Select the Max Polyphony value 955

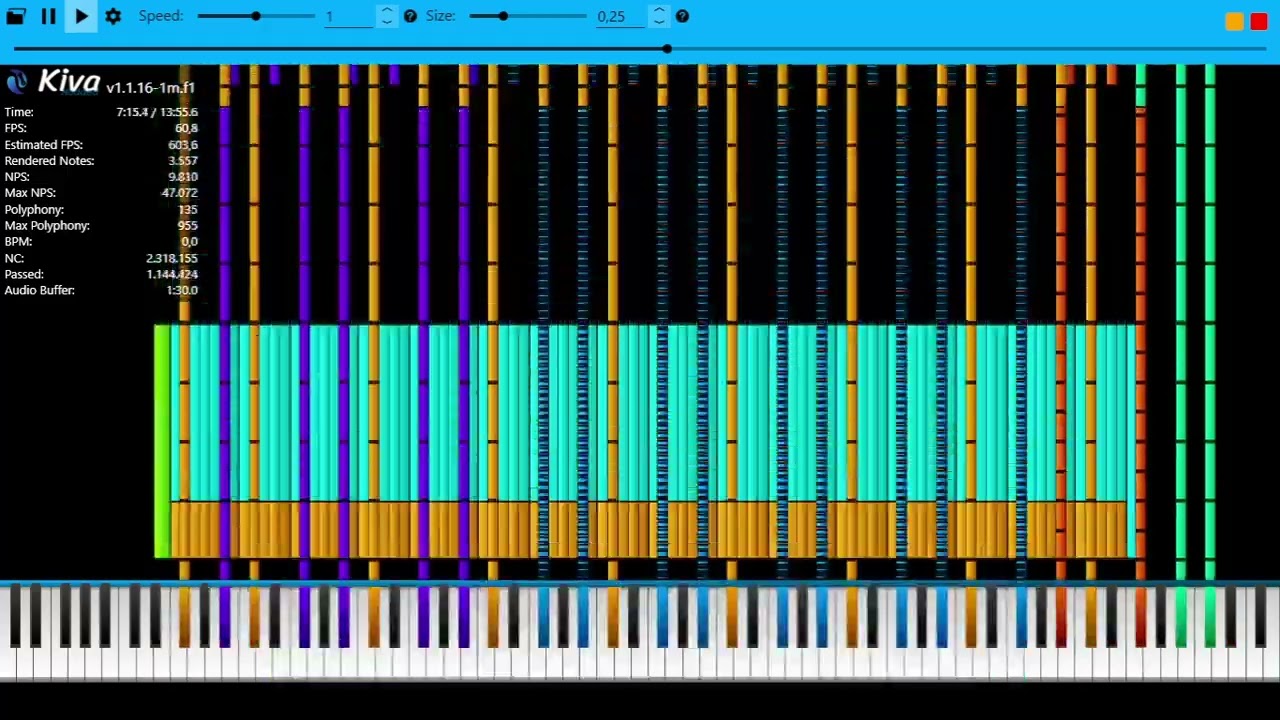click(188, 225)
